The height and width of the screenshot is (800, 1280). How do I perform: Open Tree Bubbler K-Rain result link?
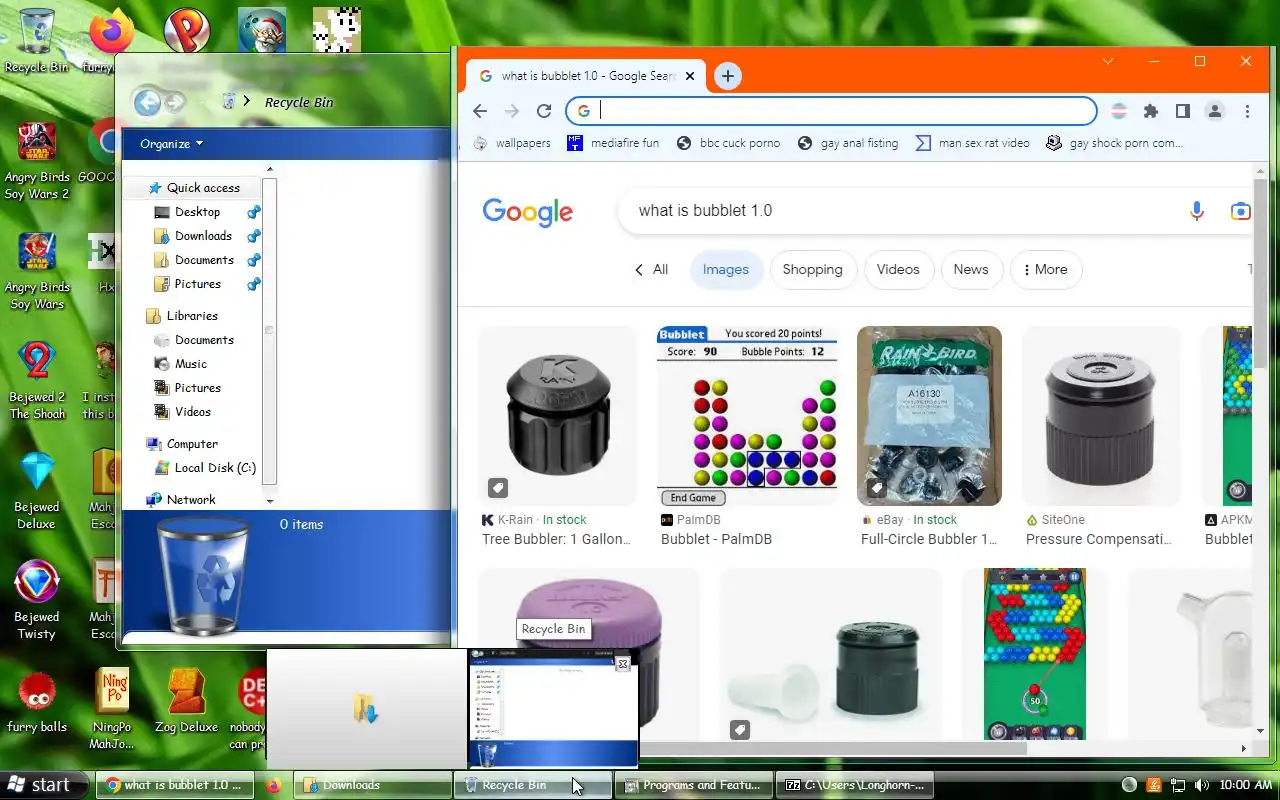point(556,539)
